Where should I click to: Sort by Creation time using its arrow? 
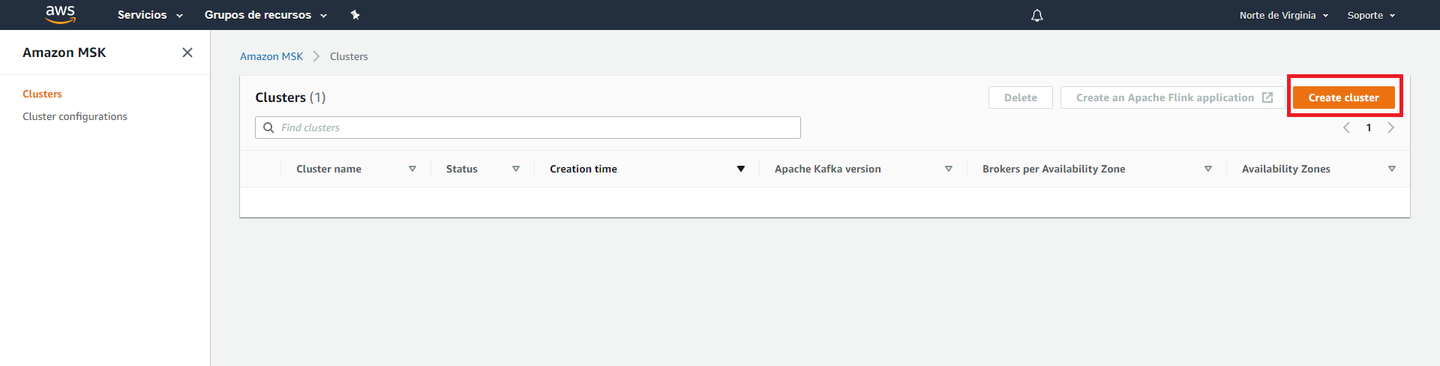(741, 169)
